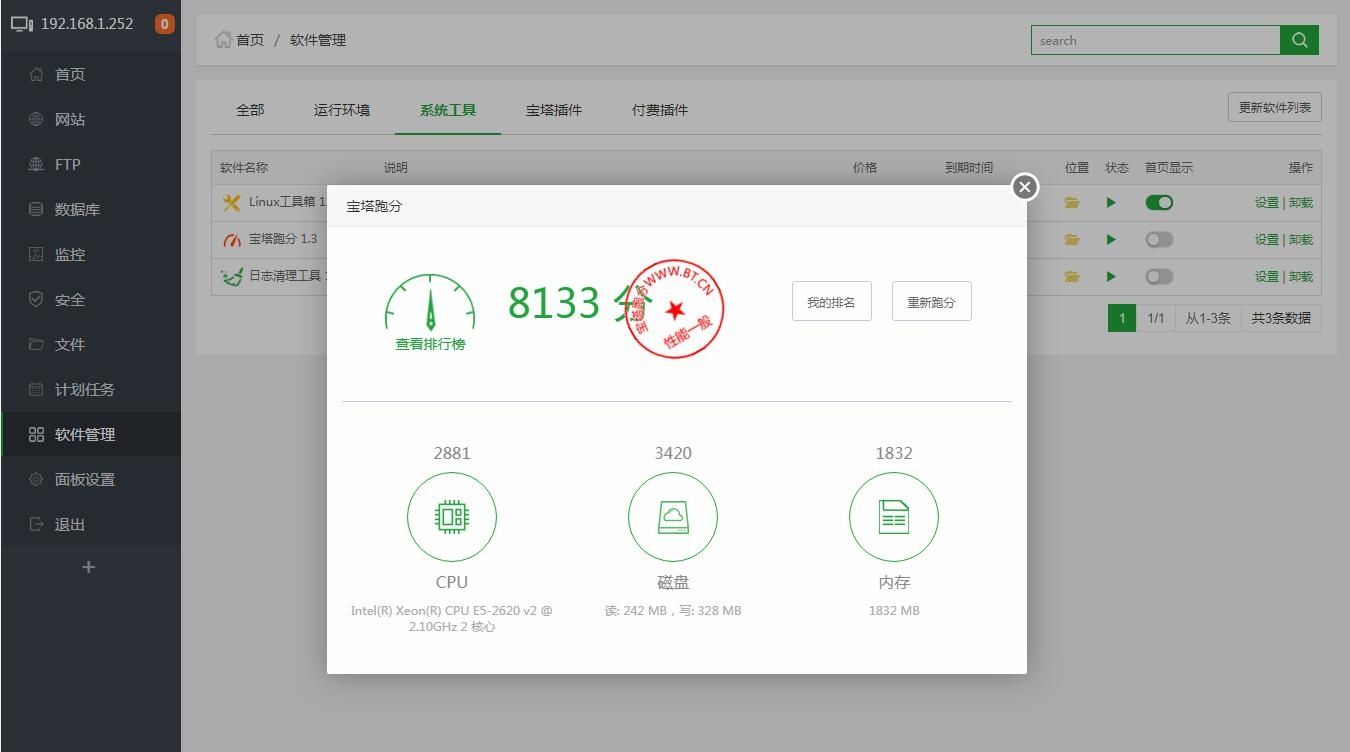1350x752 pixels.
Task: Close the 宝塔跑分 dialog
Action: click(x=1024, y=187)
